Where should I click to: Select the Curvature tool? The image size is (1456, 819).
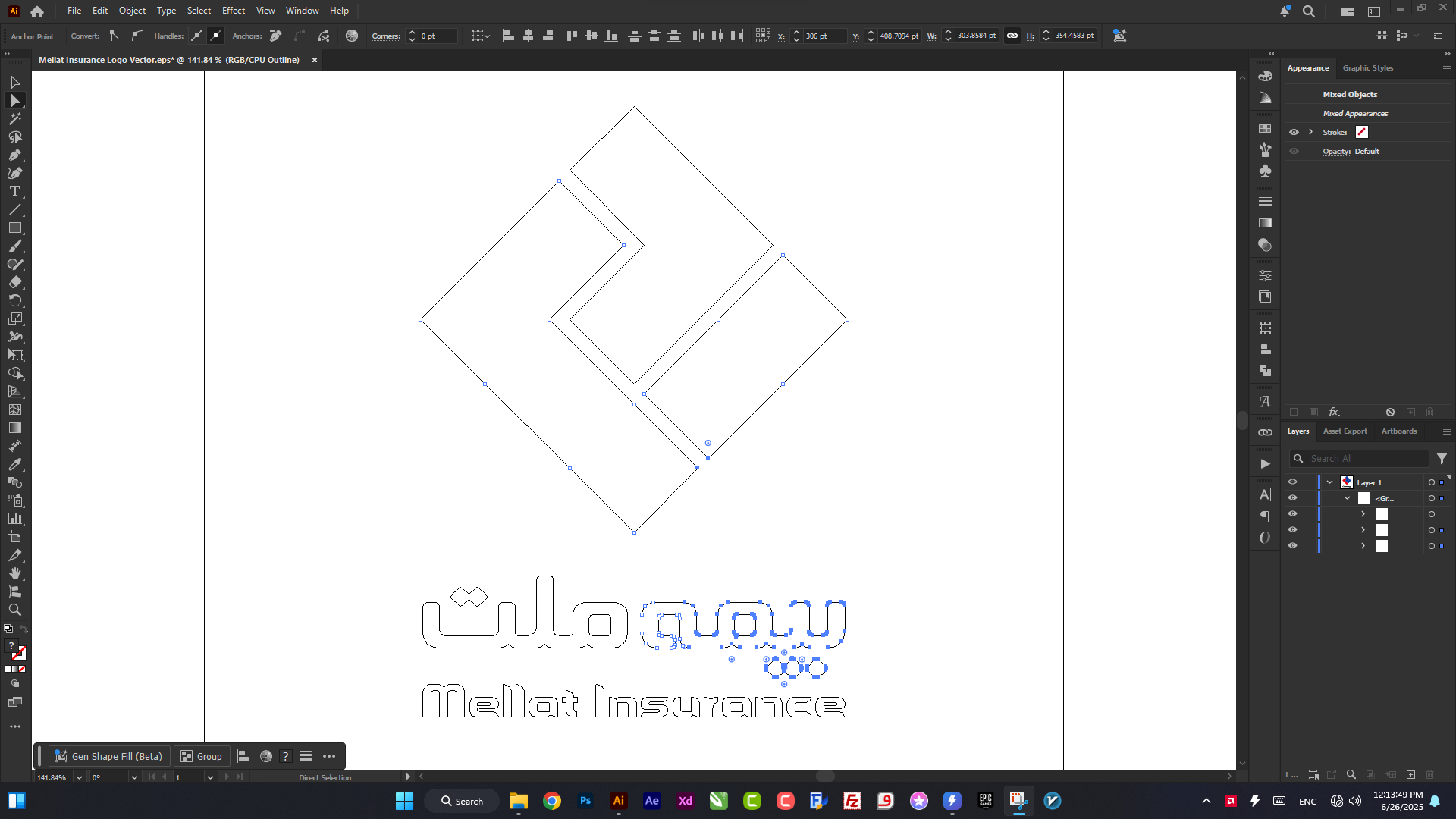15,174
